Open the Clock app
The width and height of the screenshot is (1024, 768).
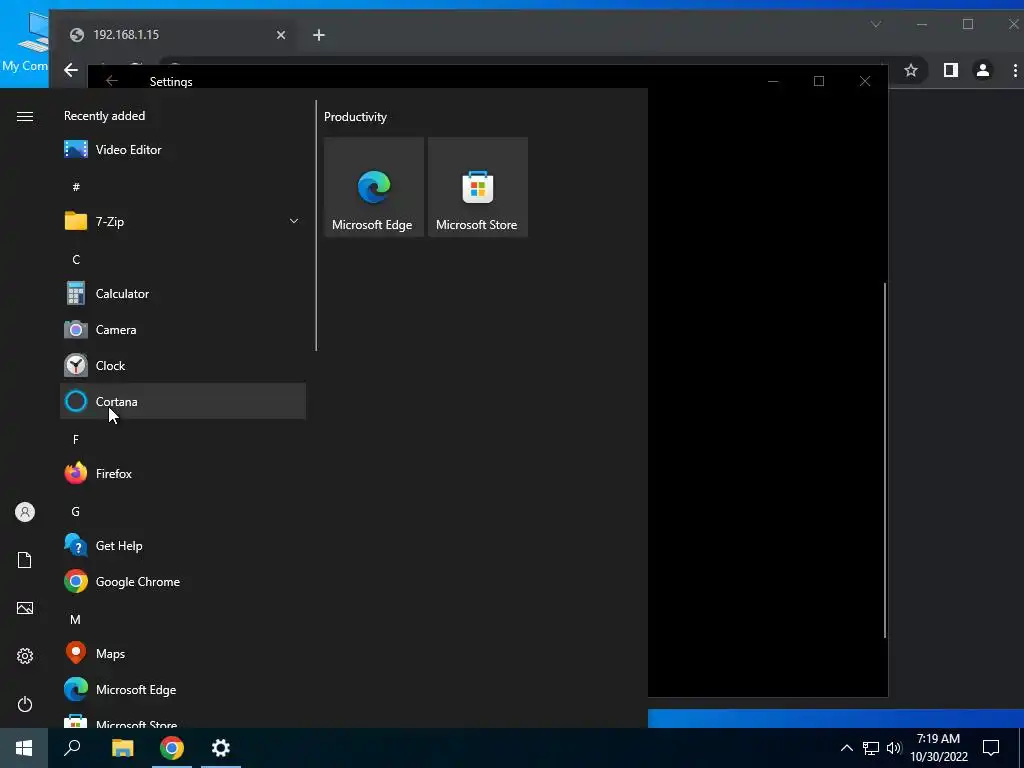pyautogui.click(x=183, y=366)
